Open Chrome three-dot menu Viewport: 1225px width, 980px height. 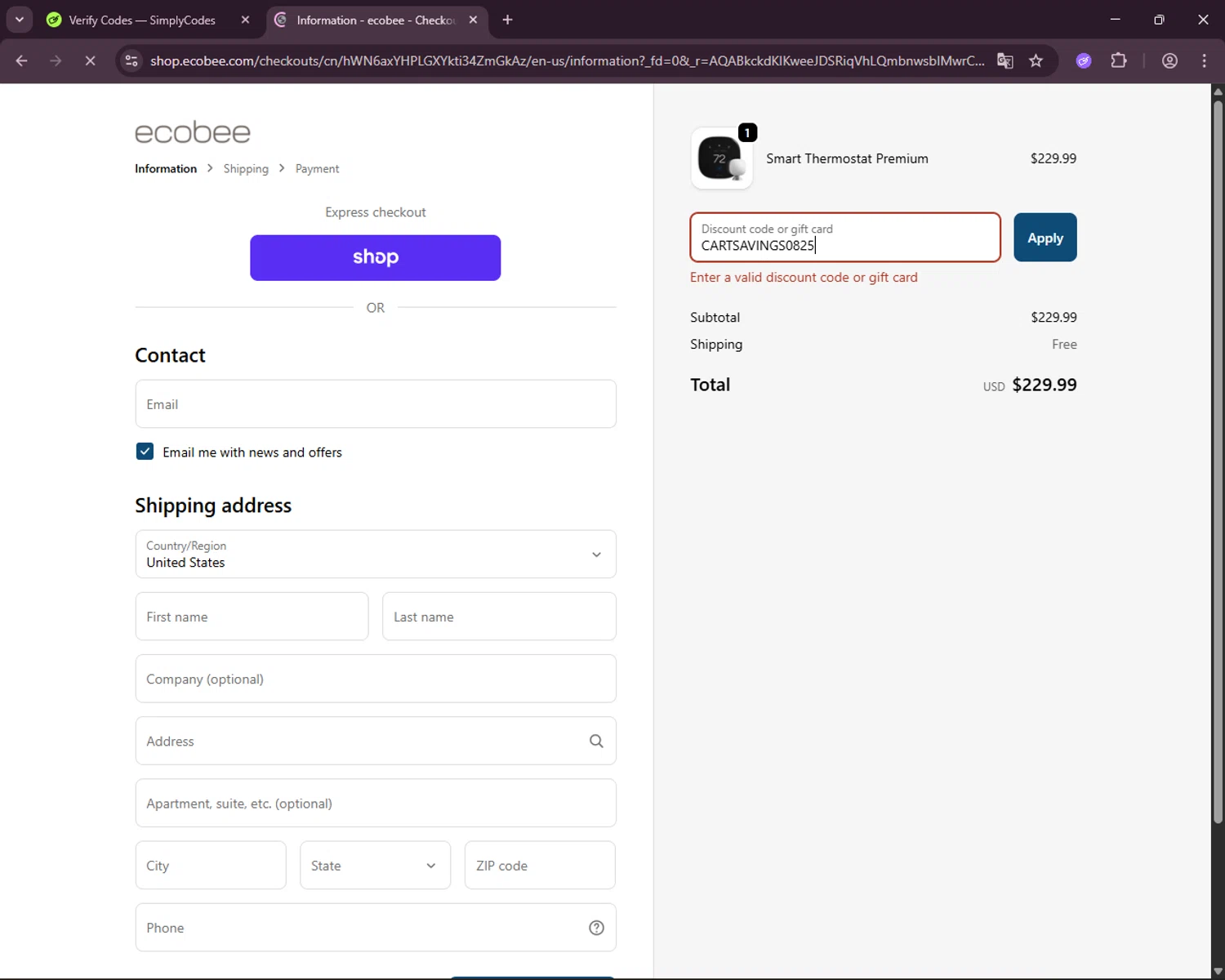tap(1204, 60)
